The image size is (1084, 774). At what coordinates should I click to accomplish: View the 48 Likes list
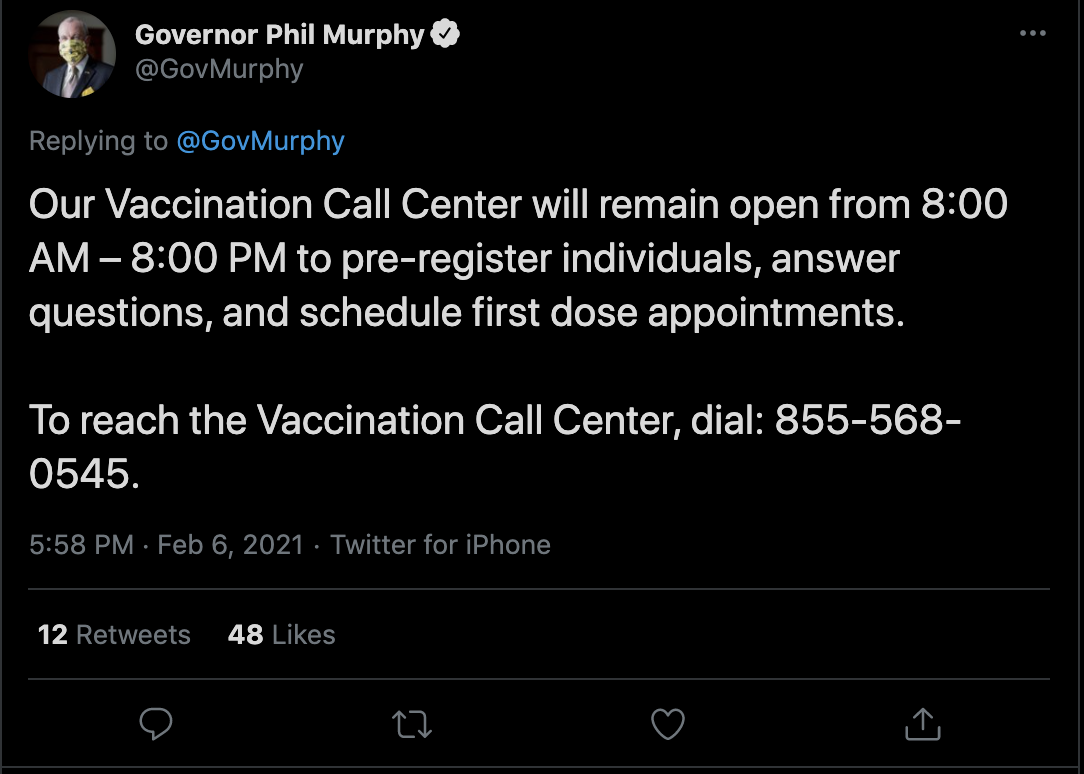tap(281, 635)
